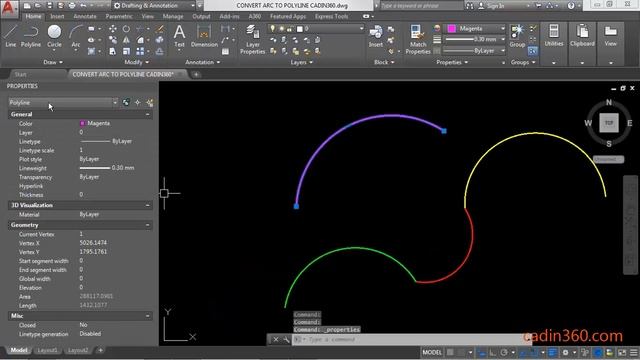Activate the Array tool in Modify panel
The height and width of the screenshot is (360, 640).
pyautogui.click(x=140, y=51)
